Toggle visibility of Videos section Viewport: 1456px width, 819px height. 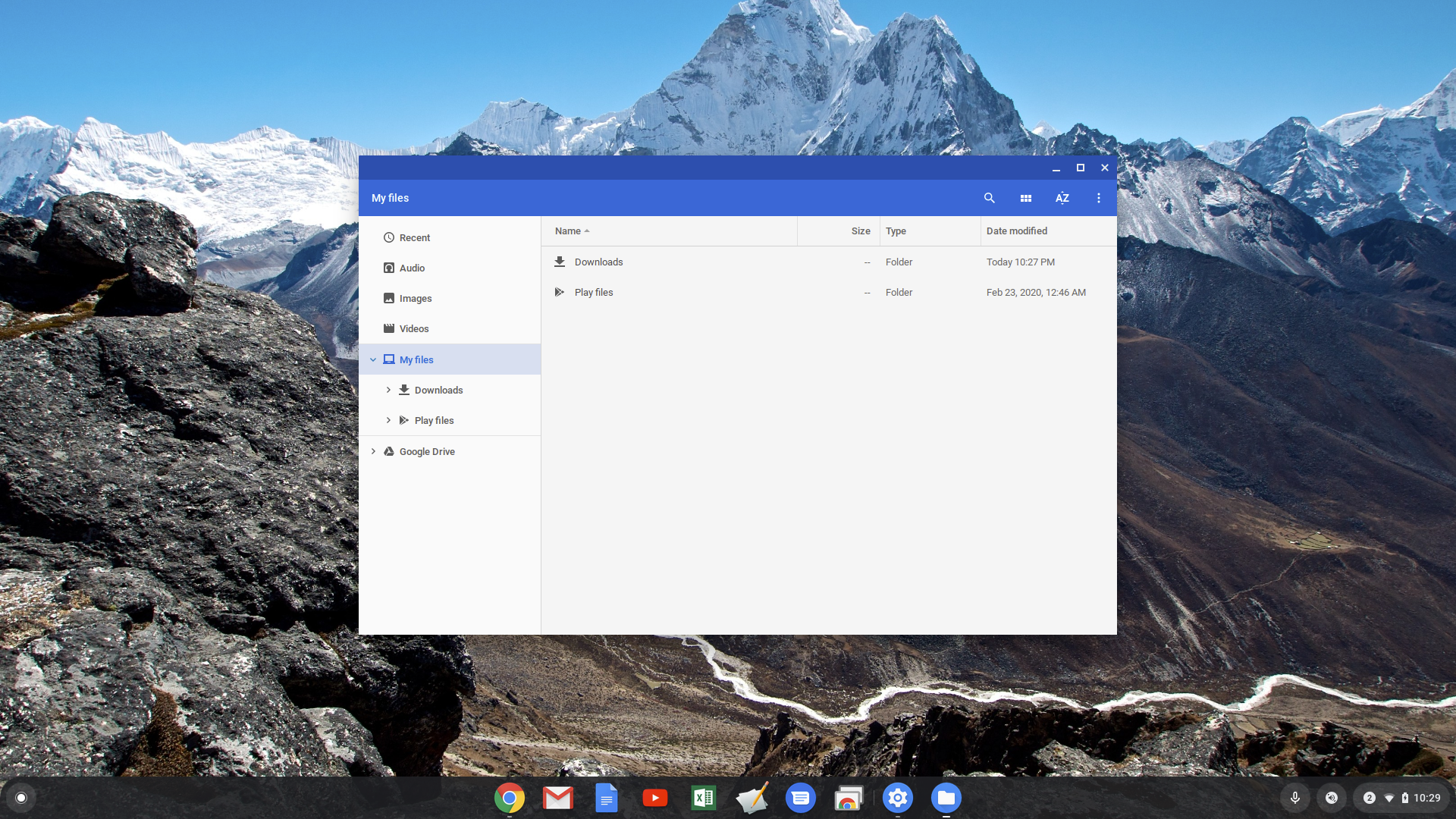point(413,328)
